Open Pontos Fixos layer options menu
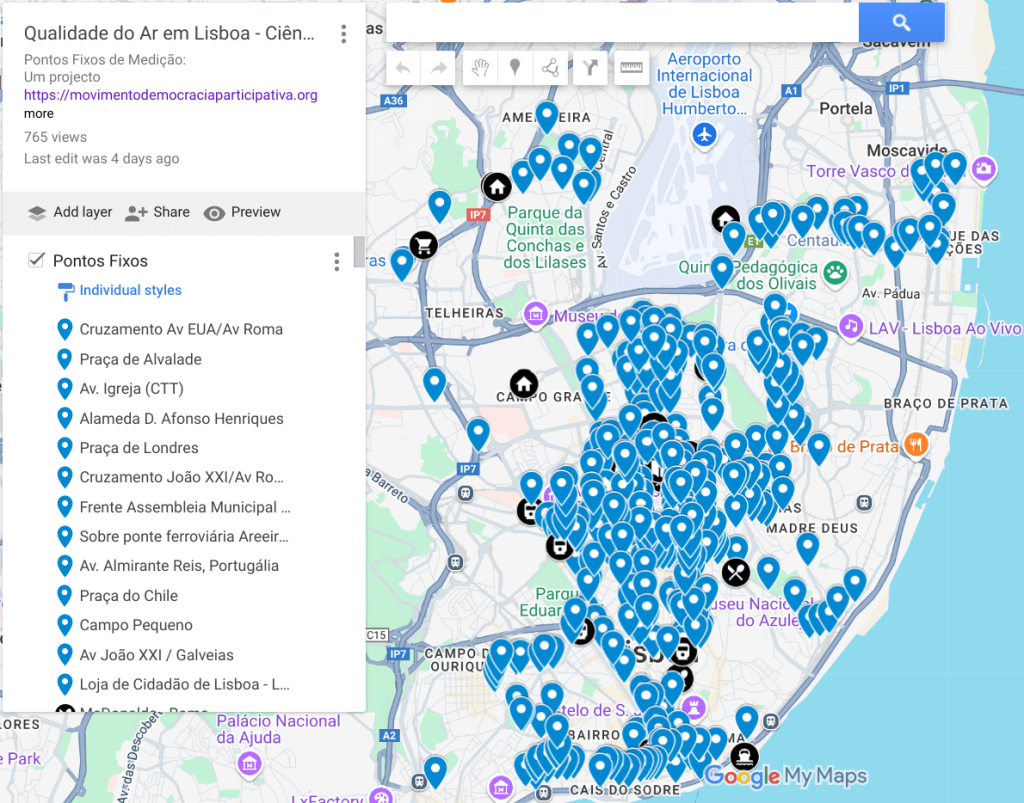This screenshot has width=1024, height=803. click(336, 262)
